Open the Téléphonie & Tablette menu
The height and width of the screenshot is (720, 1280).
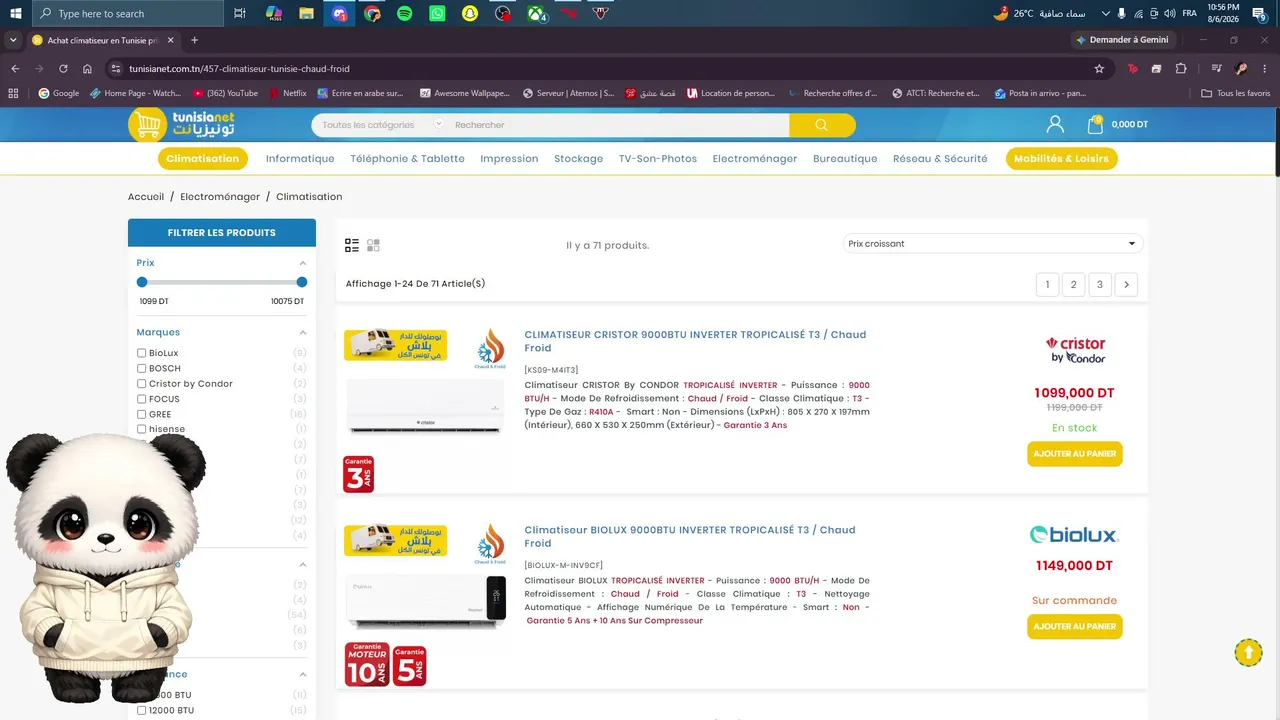coord(407,158)
